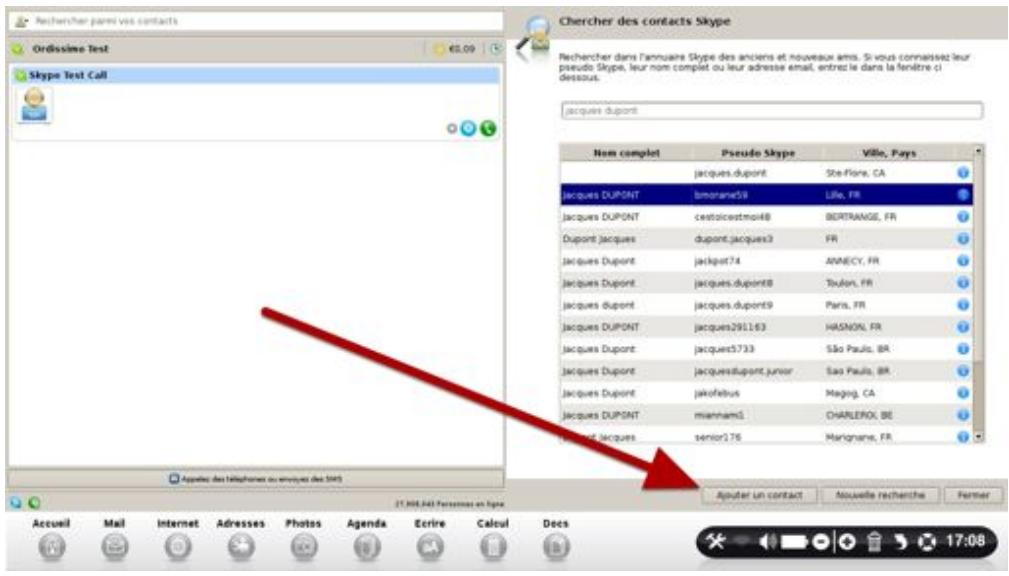Select cell Toulon, FR

click(x=849, y=283)
